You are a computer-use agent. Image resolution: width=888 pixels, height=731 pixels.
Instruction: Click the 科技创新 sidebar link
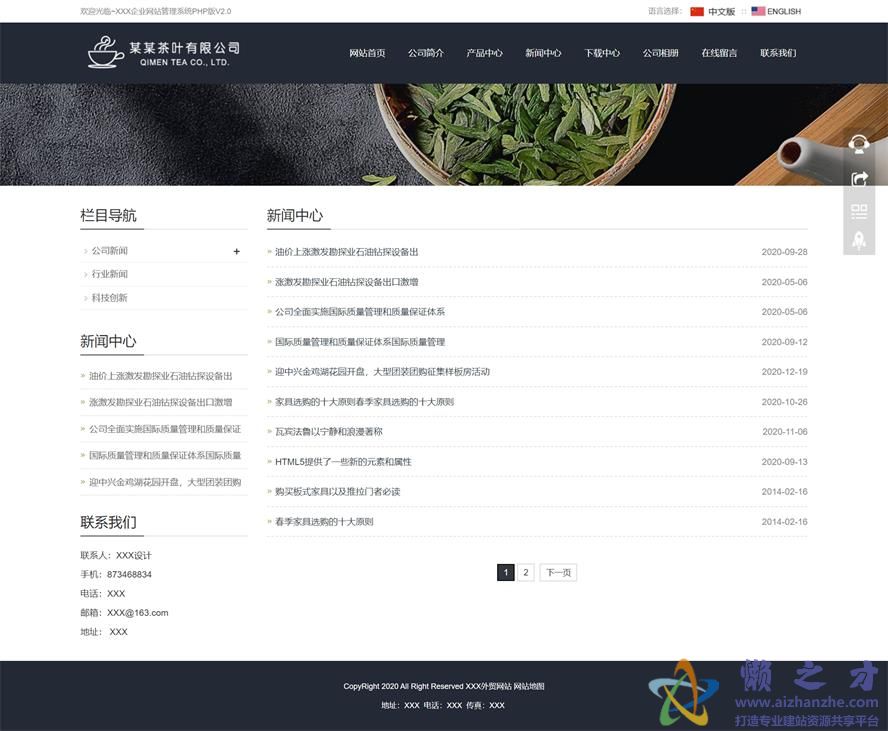[110, 297]
